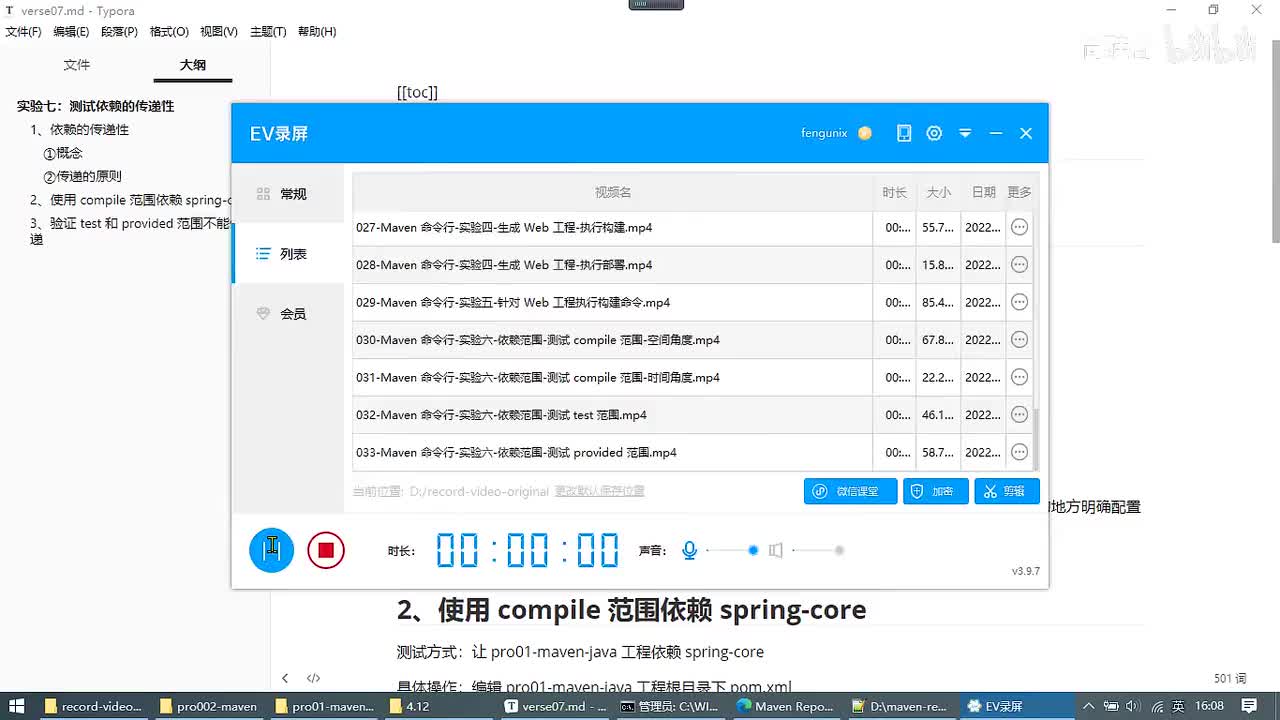
Task: Click the 日期 column header
Action: (x=983, y=192)
